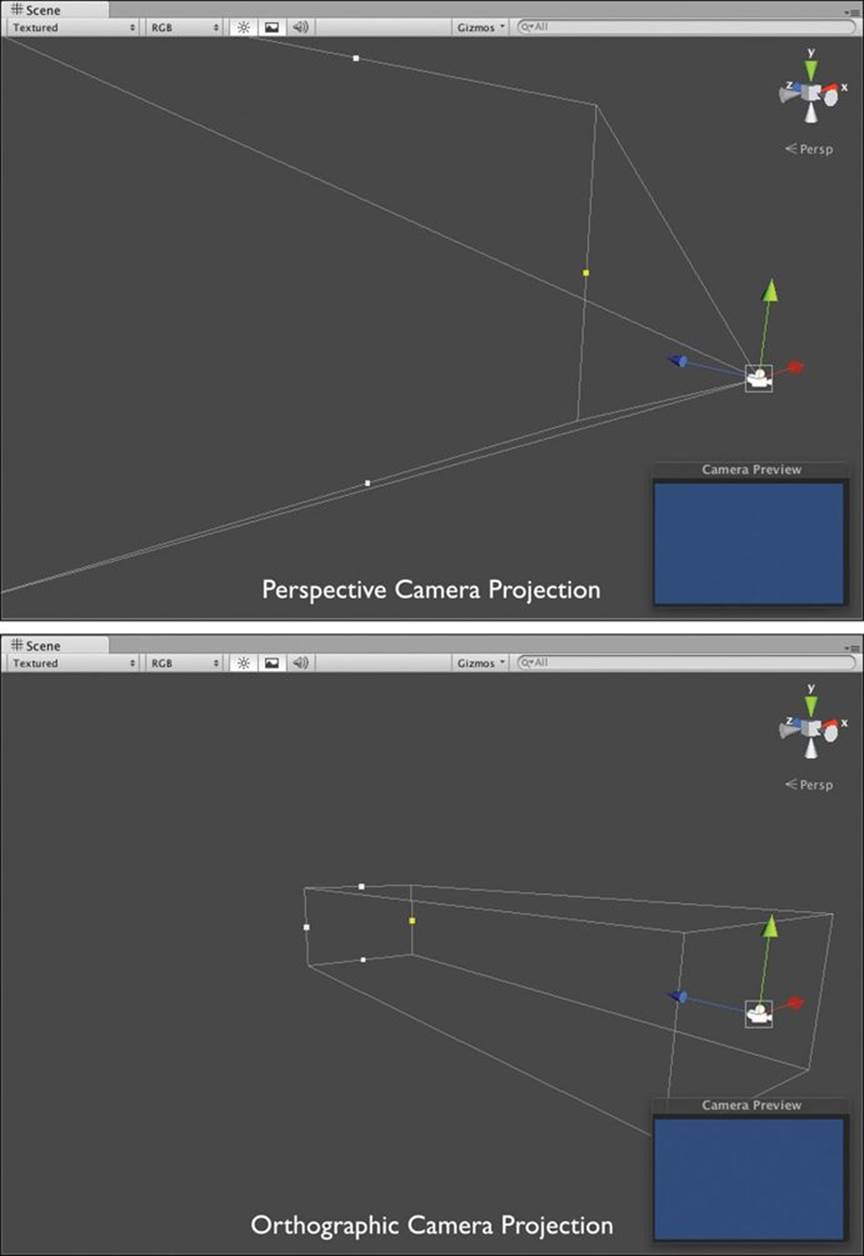The image size is (864, 1256).
Task: Toggle the image effects icon in top Scene toolbar
Action: 271,27
